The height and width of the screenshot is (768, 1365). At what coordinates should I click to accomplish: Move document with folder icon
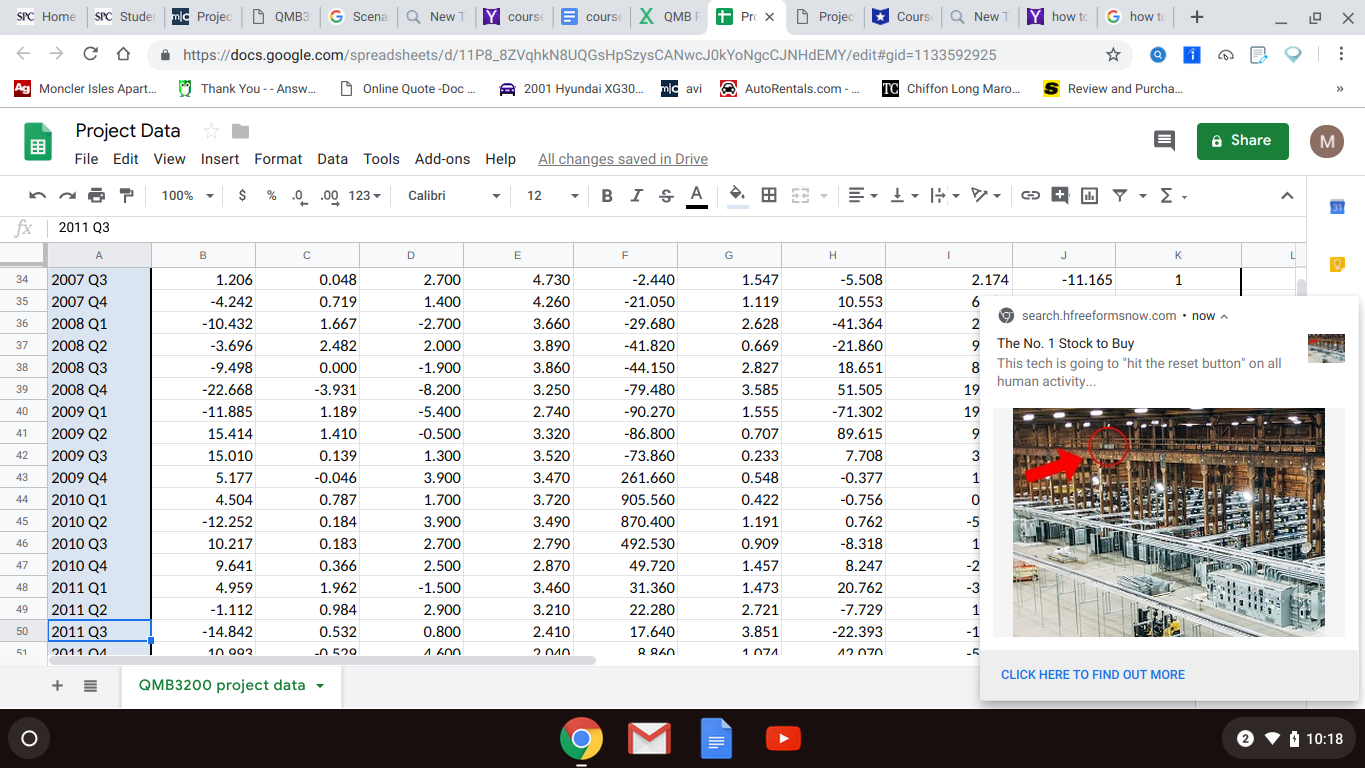click(x=240, y=131)
